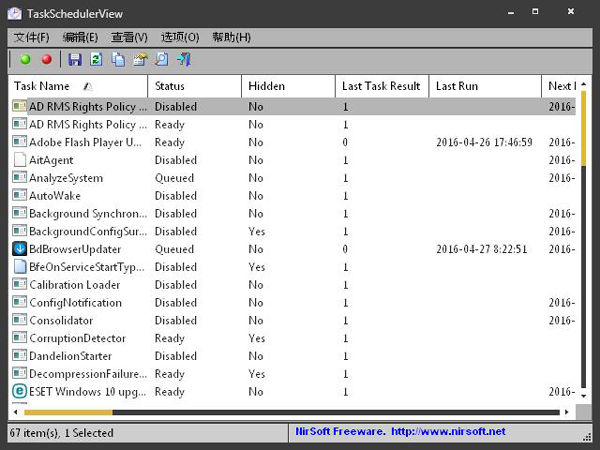Sort by the Last Task Result column header
Image resolution: width=600 pixels, height=450 pixels.
pyautogui.click(x=382, y=86)
